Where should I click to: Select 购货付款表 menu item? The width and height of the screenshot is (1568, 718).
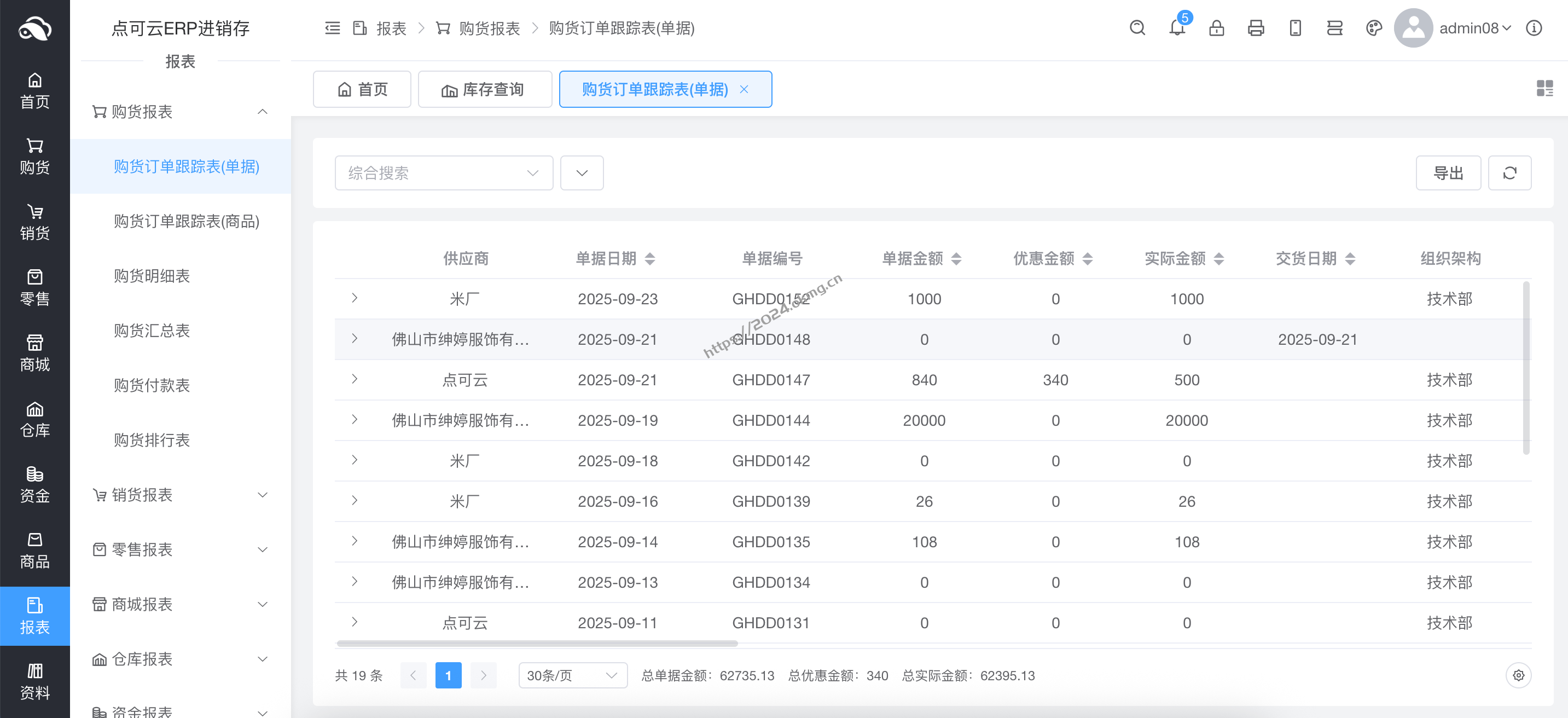coord(181,385)
